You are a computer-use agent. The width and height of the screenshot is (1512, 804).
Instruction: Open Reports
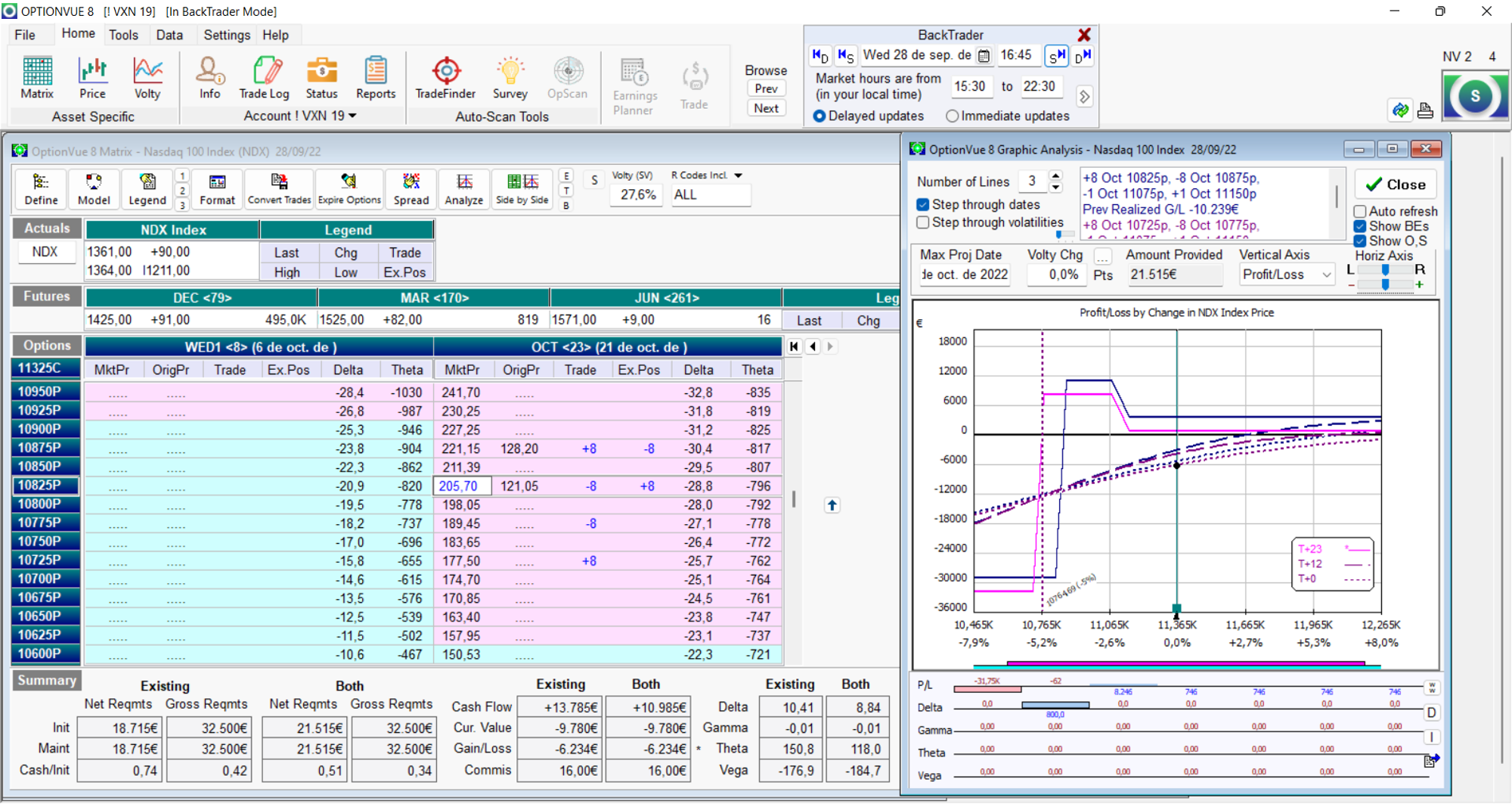point(376,78)
